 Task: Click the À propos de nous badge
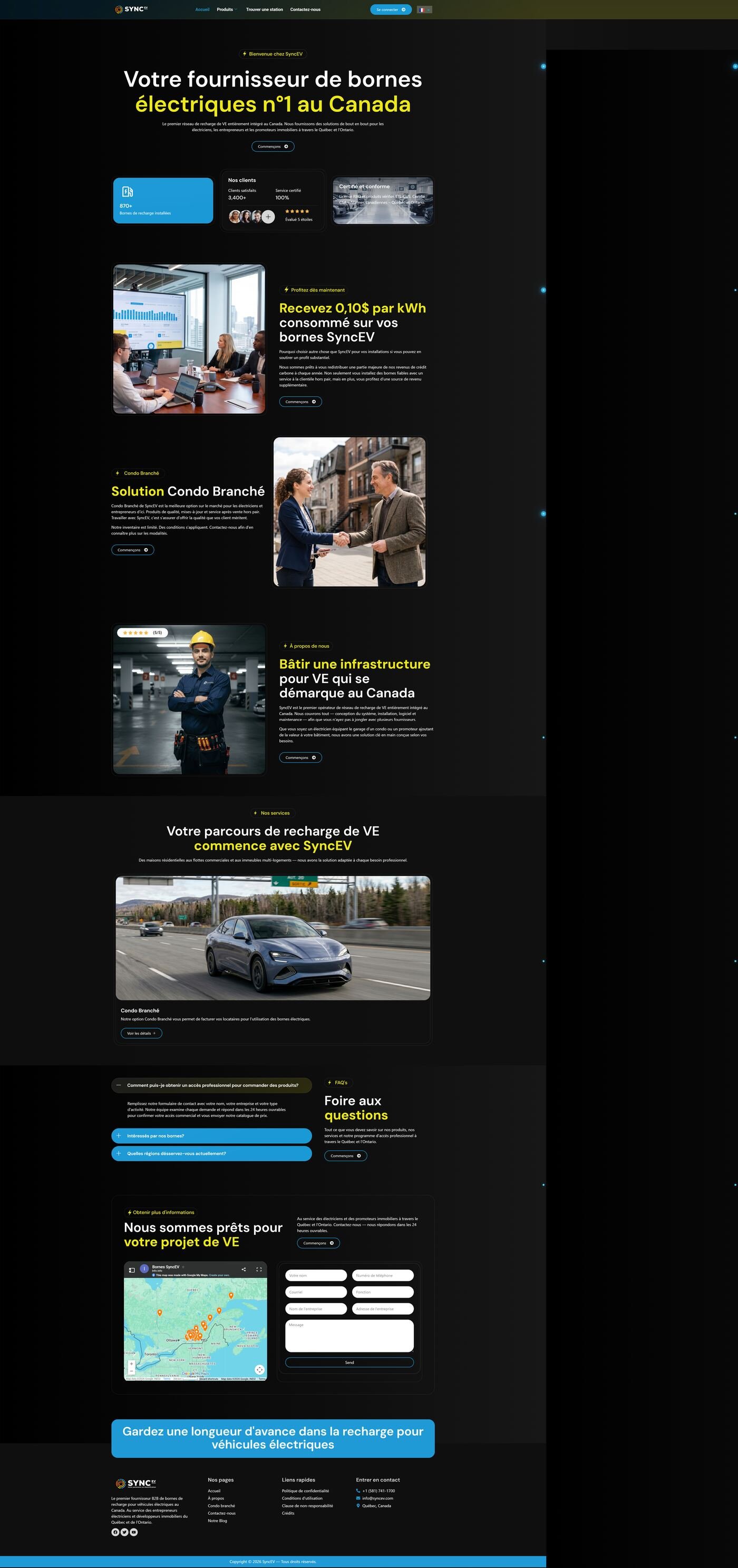(306, 646)
